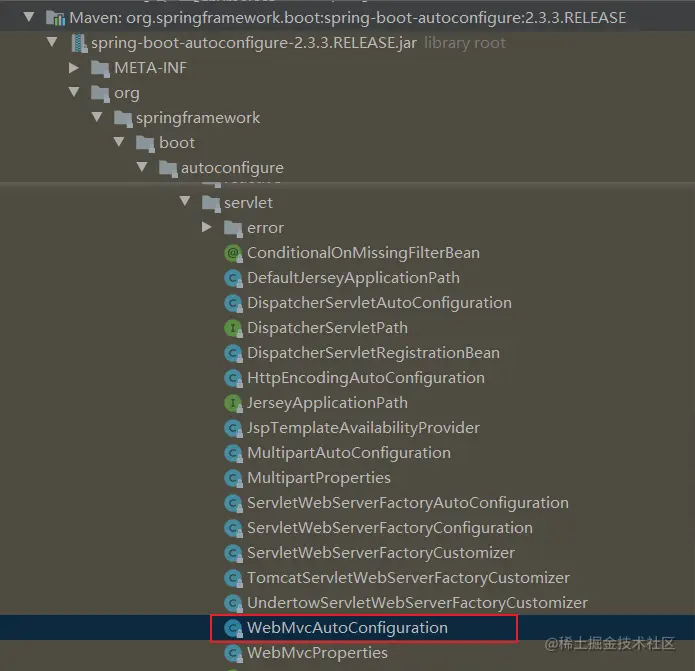Click ConditionalOnMissingFilterBean annotation icon

[233, 254]
